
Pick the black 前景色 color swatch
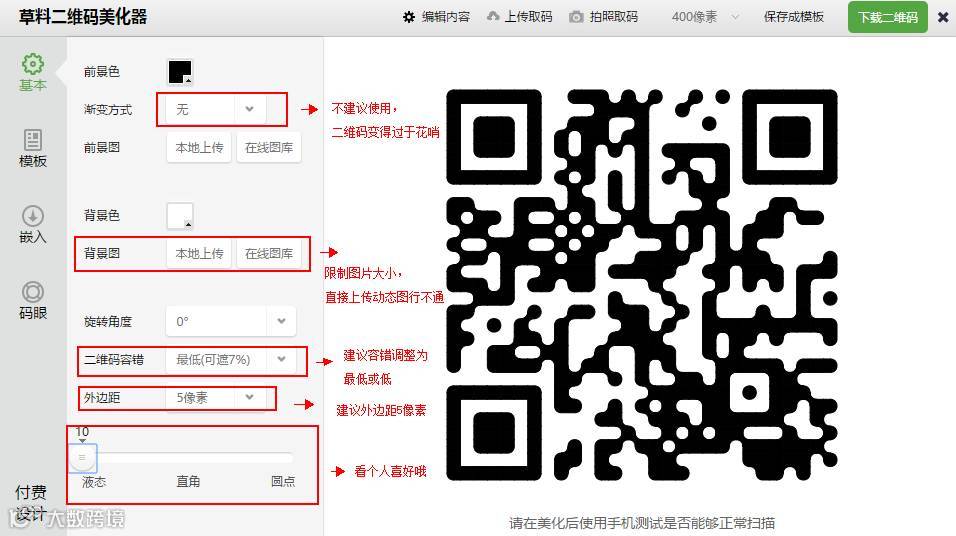click(180, 71)
